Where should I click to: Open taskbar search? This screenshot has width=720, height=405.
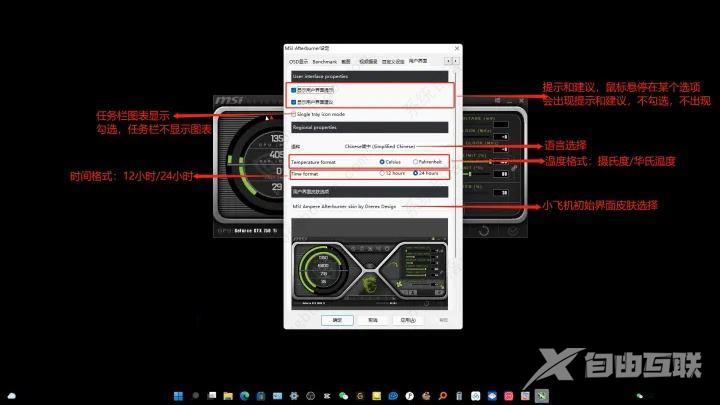point(196,395)
